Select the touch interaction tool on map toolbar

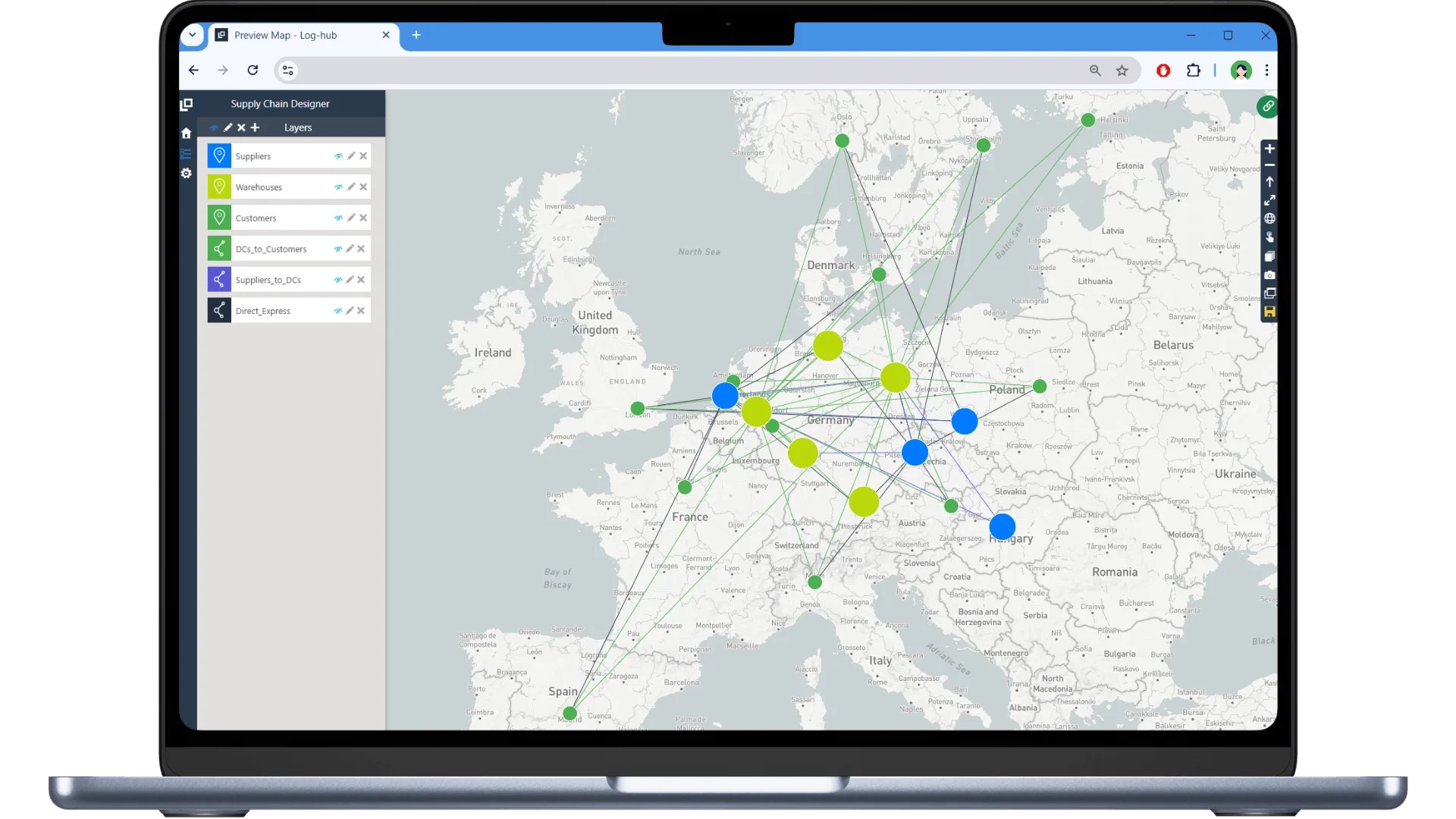point(1269,237)
